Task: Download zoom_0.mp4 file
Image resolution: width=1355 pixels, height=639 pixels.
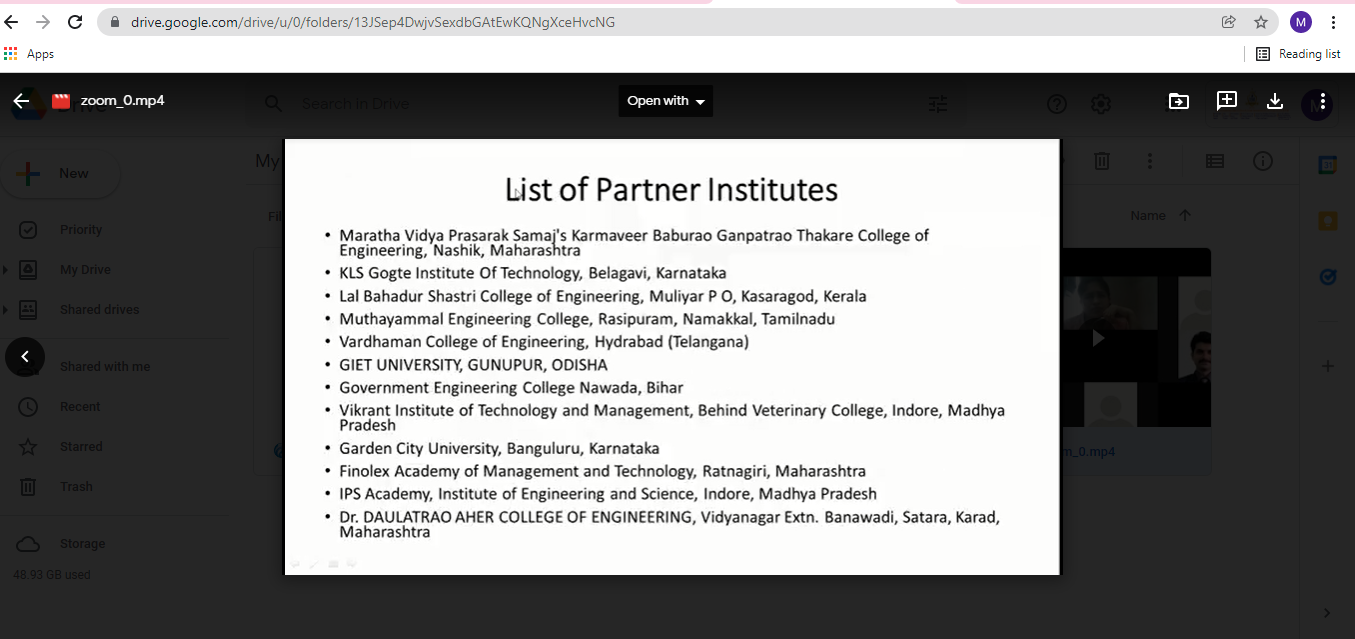Action: [1275, 101]
